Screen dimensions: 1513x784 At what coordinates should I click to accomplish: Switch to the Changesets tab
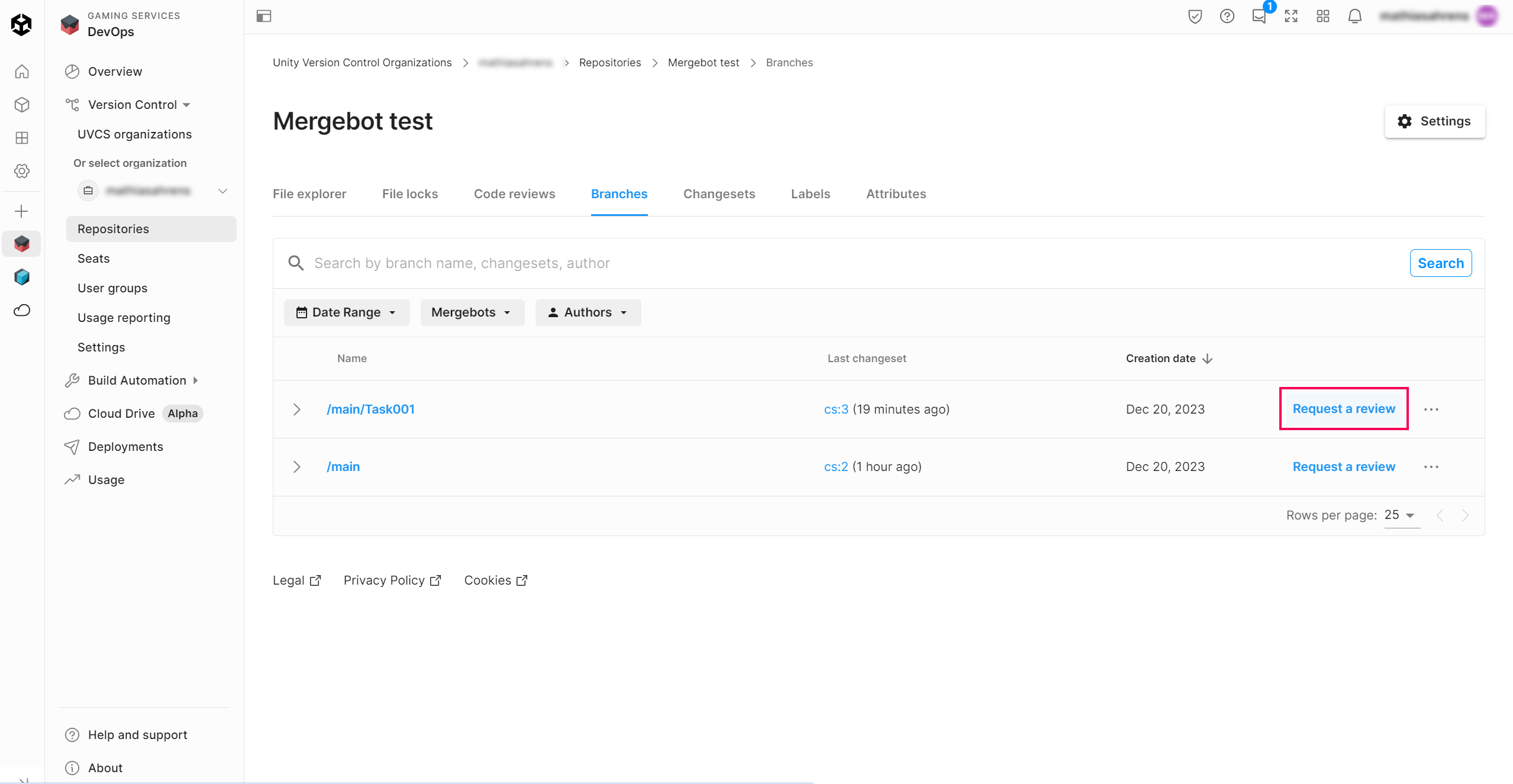719,194
